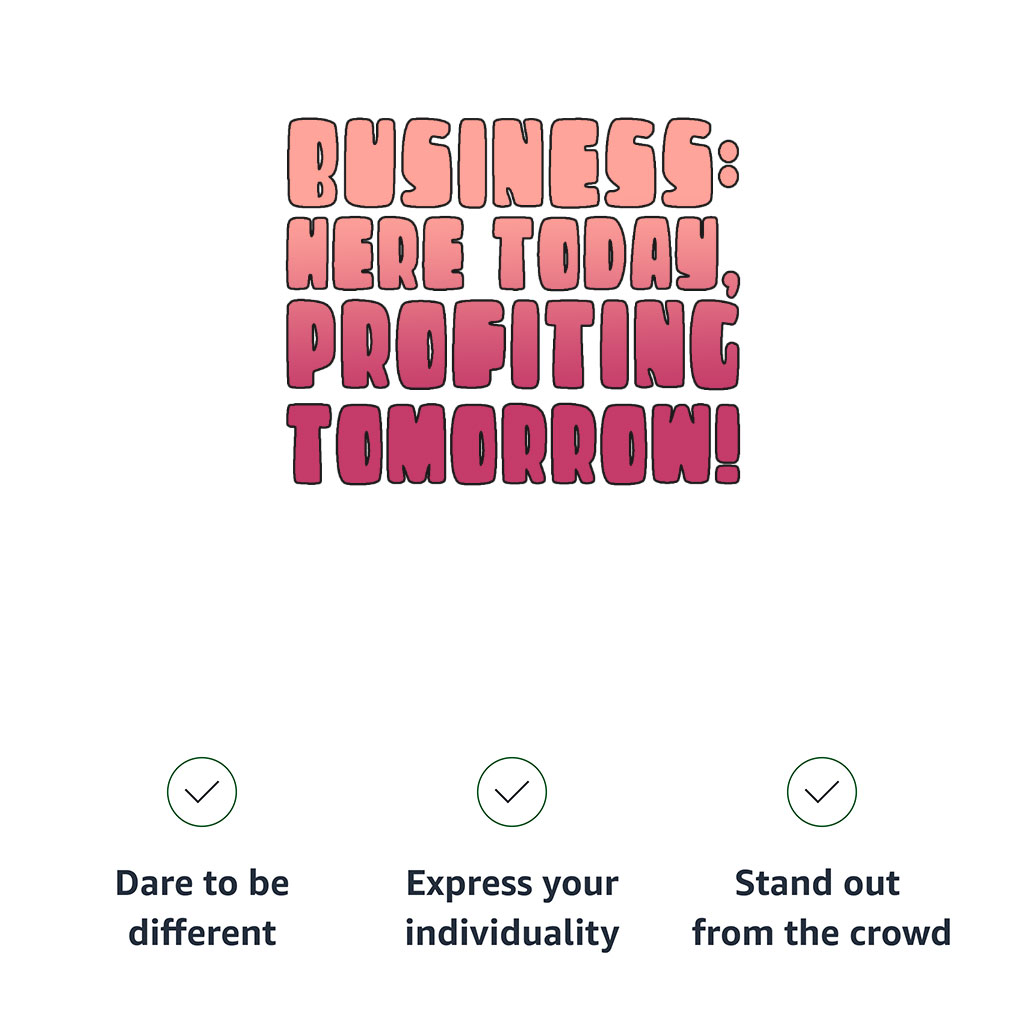Select the Stand out from the crowd text
The height and width of the screenshot is (1024, 1024).
[822, 908]
